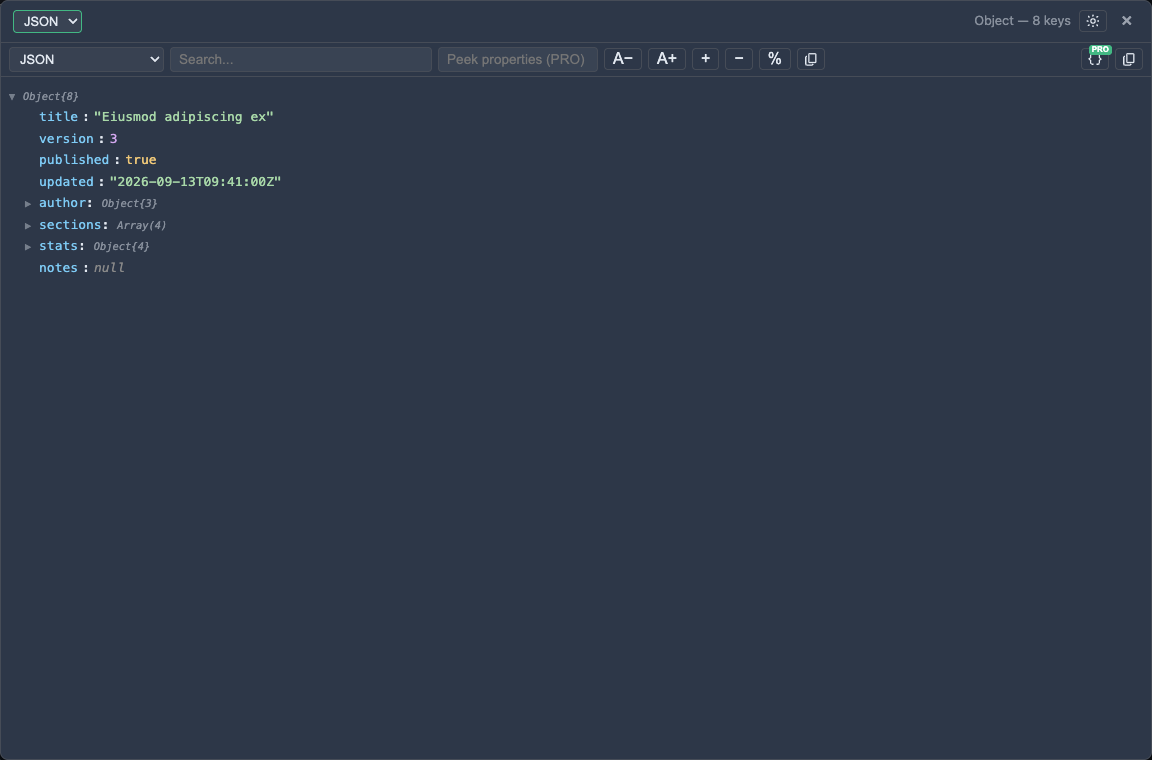Click the copy icon beside the PRO button
1152x760 pixels.
(1128, 59)
